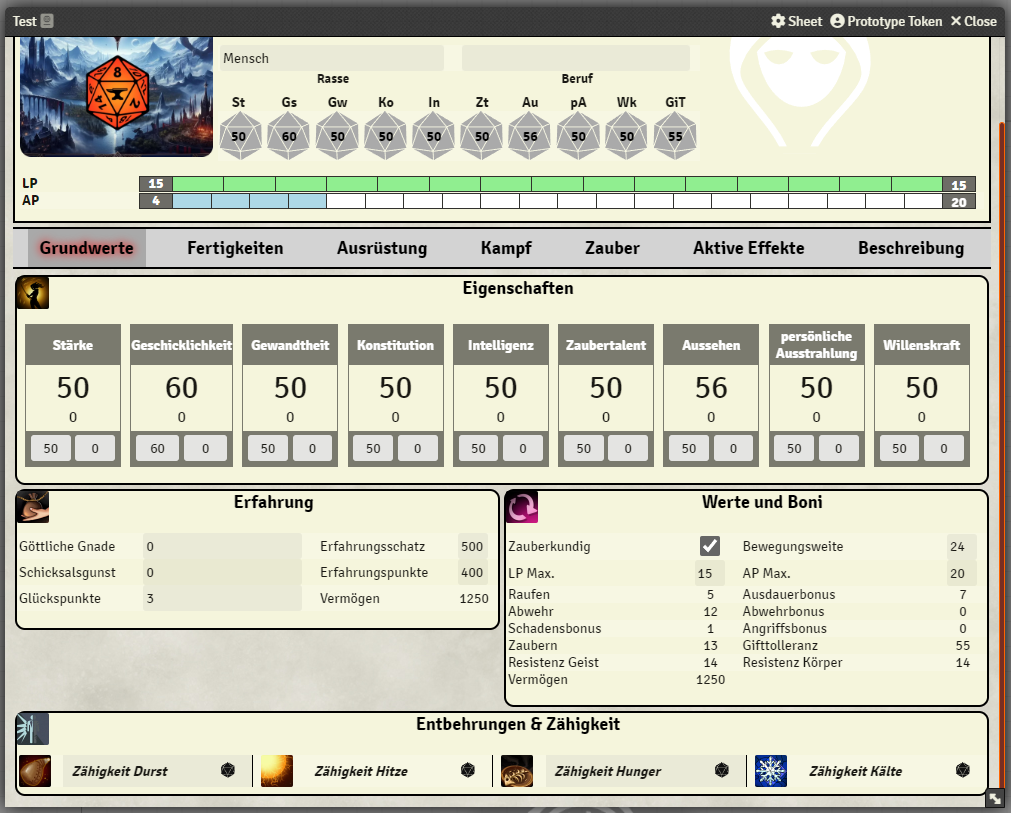Roll the GiT die icon
Viewport: 1011px width, 813px height.
(x=675, y=136)
